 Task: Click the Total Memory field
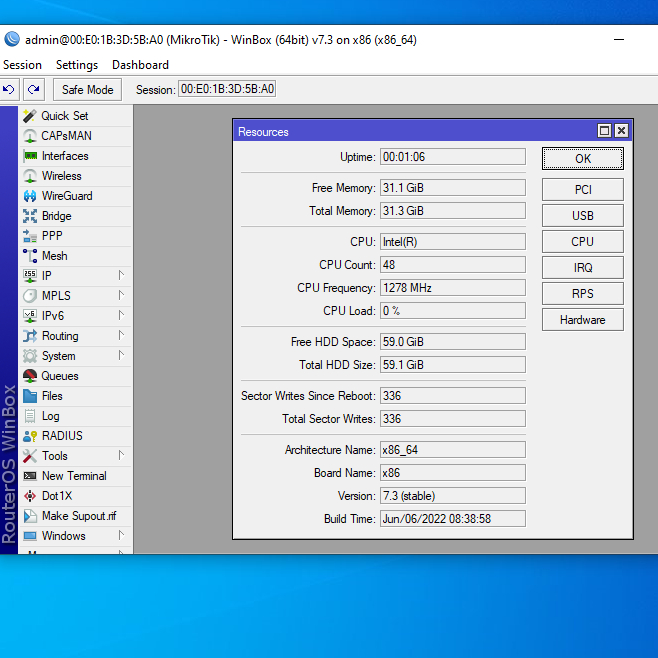(x=453, y=211)
